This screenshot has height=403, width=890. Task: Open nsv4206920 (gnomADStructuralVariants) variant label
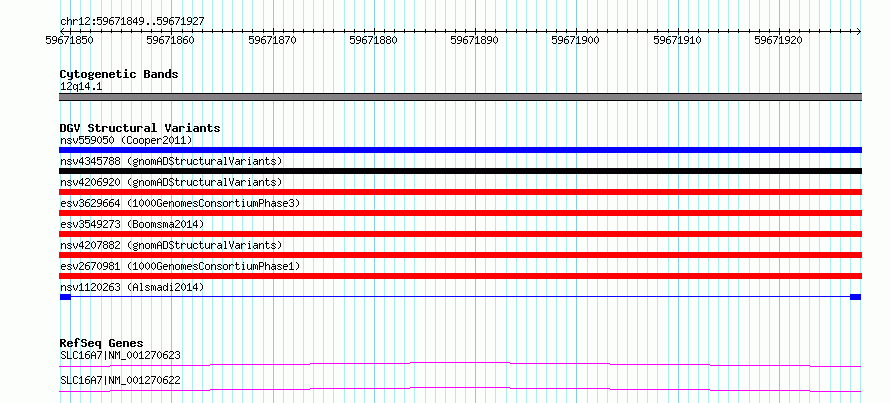point(171,182)
